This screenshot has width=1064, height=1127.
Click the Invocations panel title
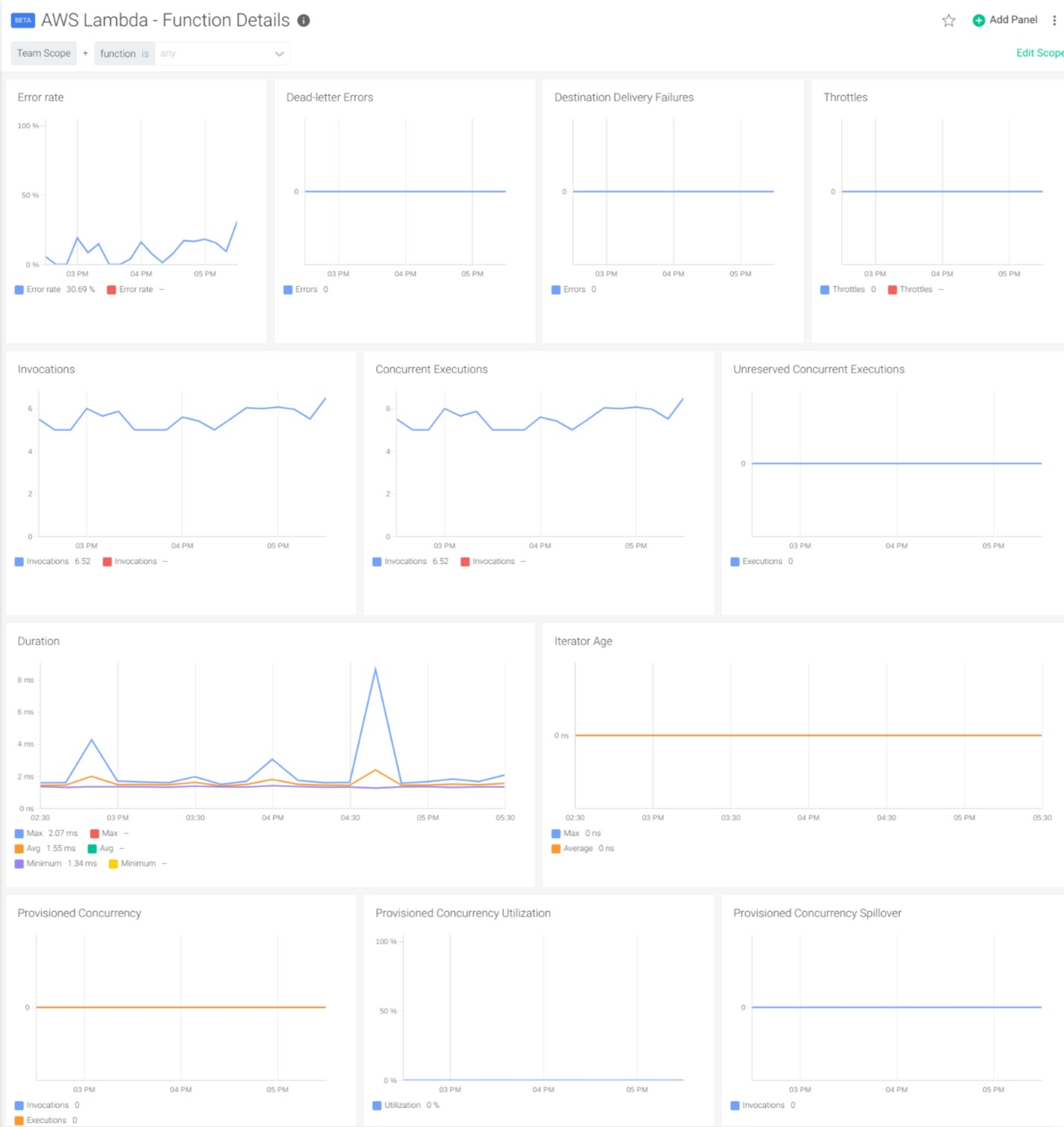(46, 369)
